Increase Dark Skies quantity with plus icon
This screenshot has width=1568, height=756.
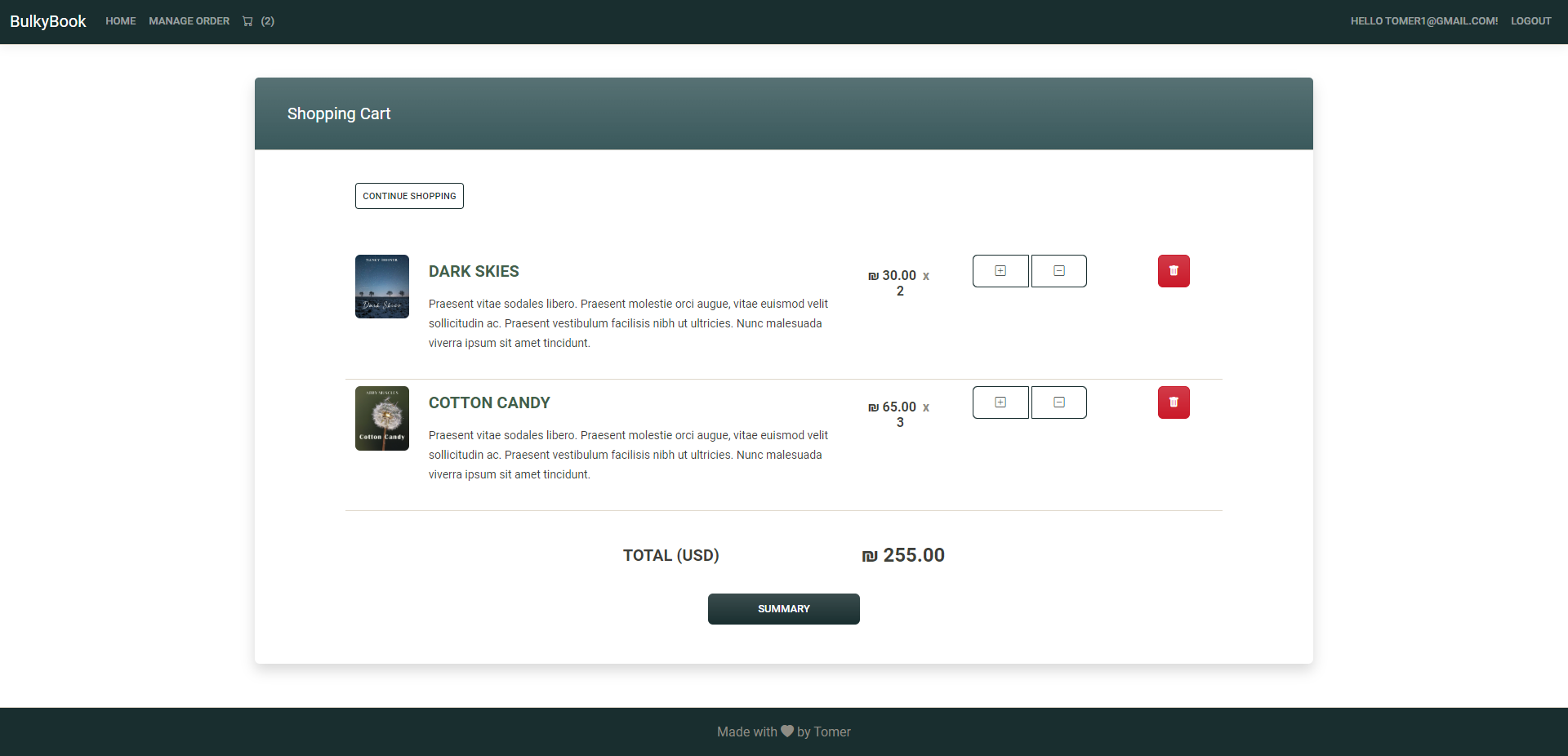tap(1000, 270)
